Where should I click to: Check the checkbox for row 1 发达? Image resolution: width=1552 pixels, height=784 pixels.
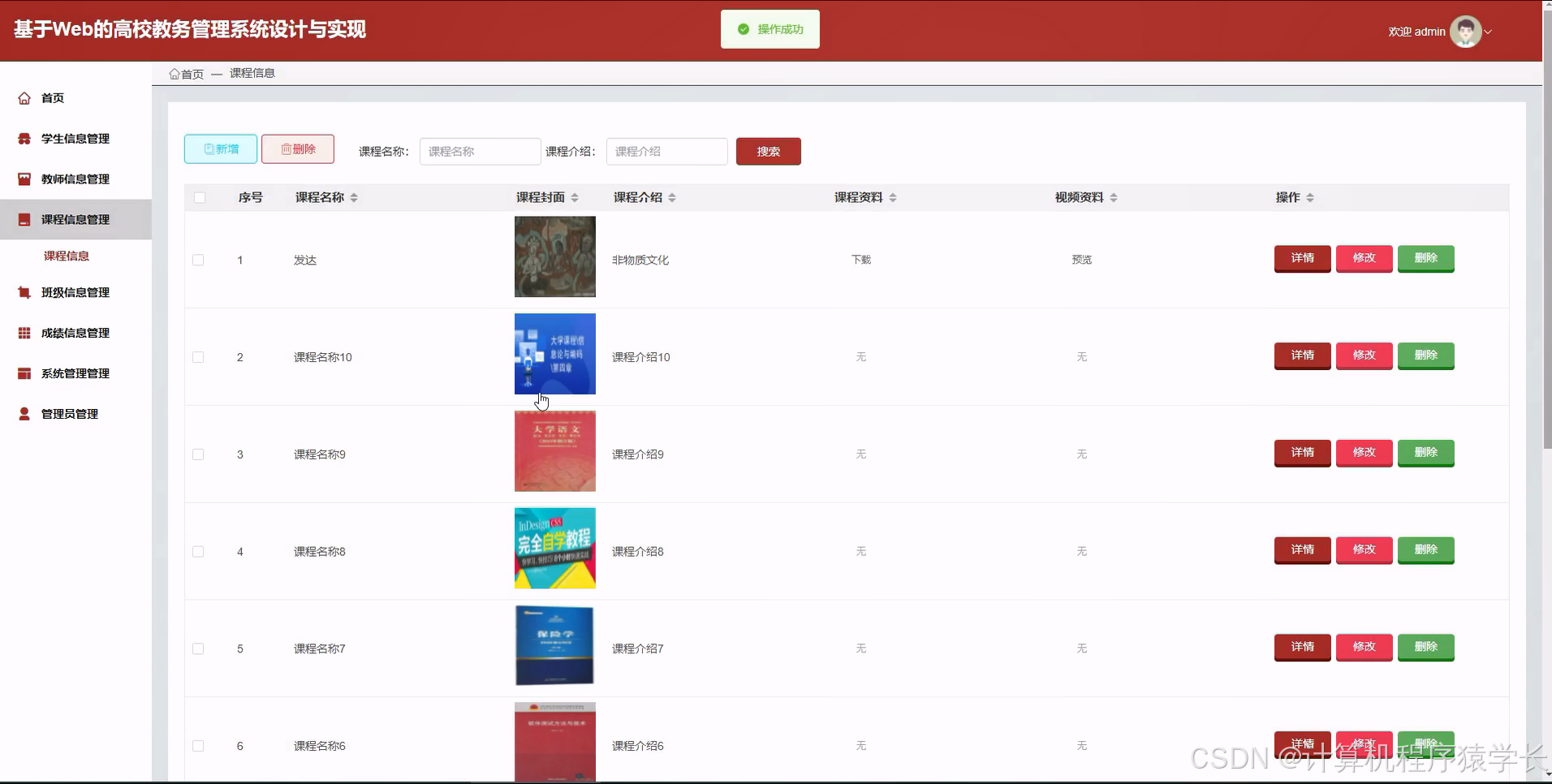[x=198, y=260]
